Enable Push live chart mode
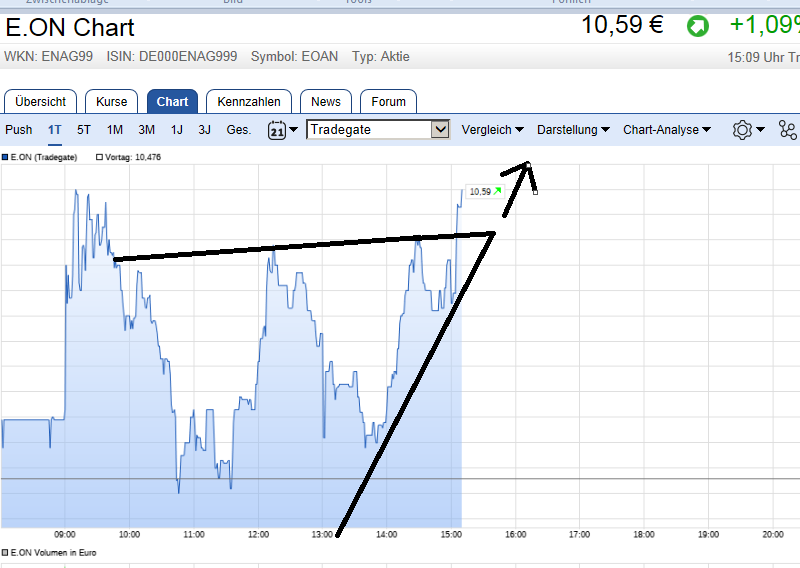The width and height of the screenshot is (800, 568). [18, 130]
